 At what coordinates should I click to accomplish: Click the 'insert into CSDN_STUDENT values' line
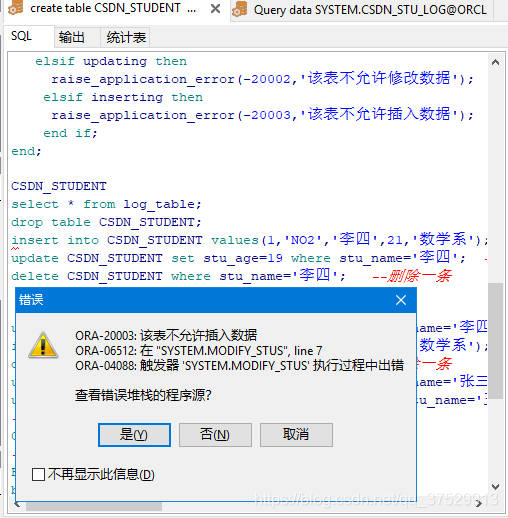249,240
